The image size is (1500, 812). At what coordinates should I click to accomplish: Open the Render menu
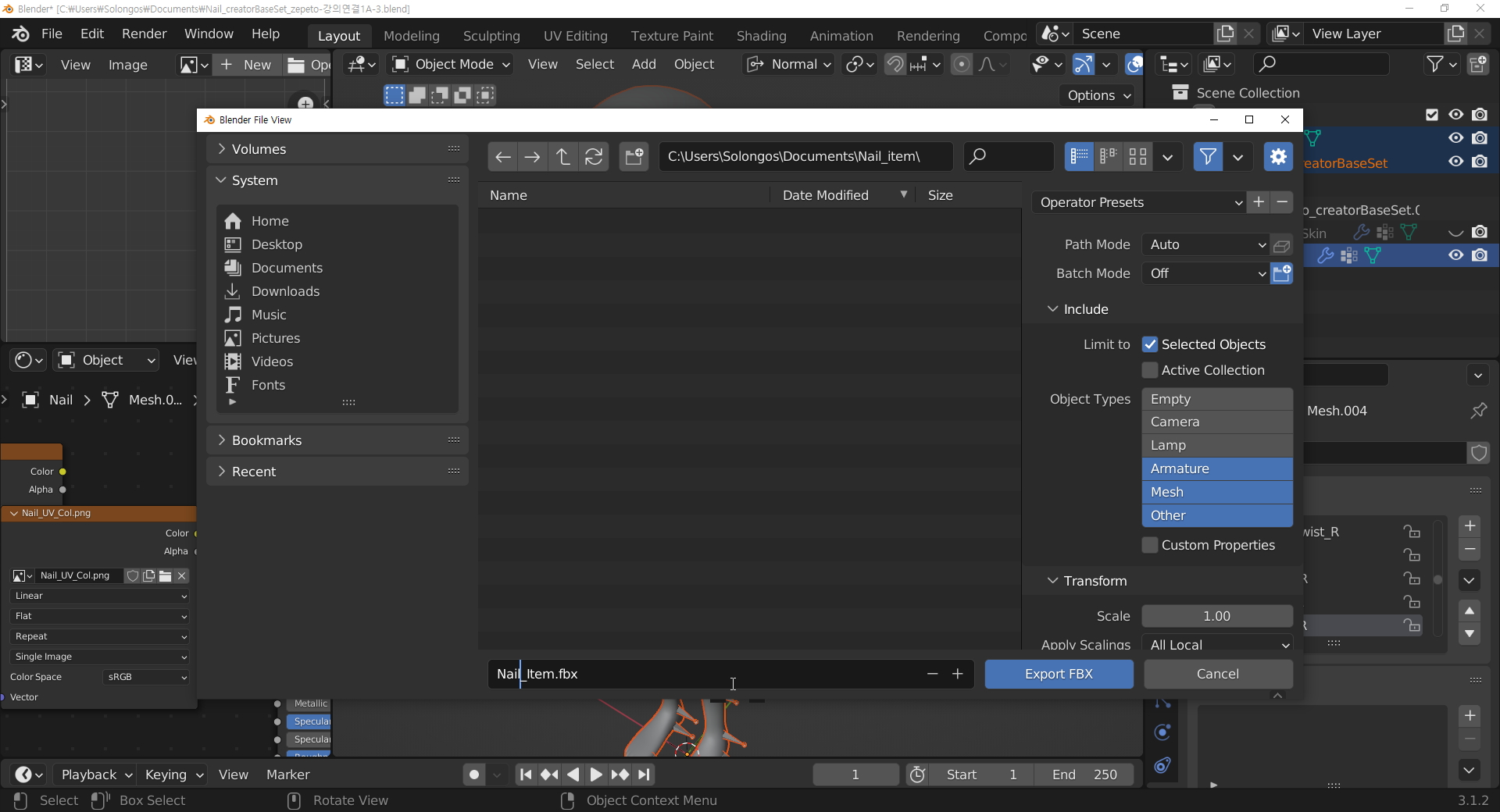point(145,34)
